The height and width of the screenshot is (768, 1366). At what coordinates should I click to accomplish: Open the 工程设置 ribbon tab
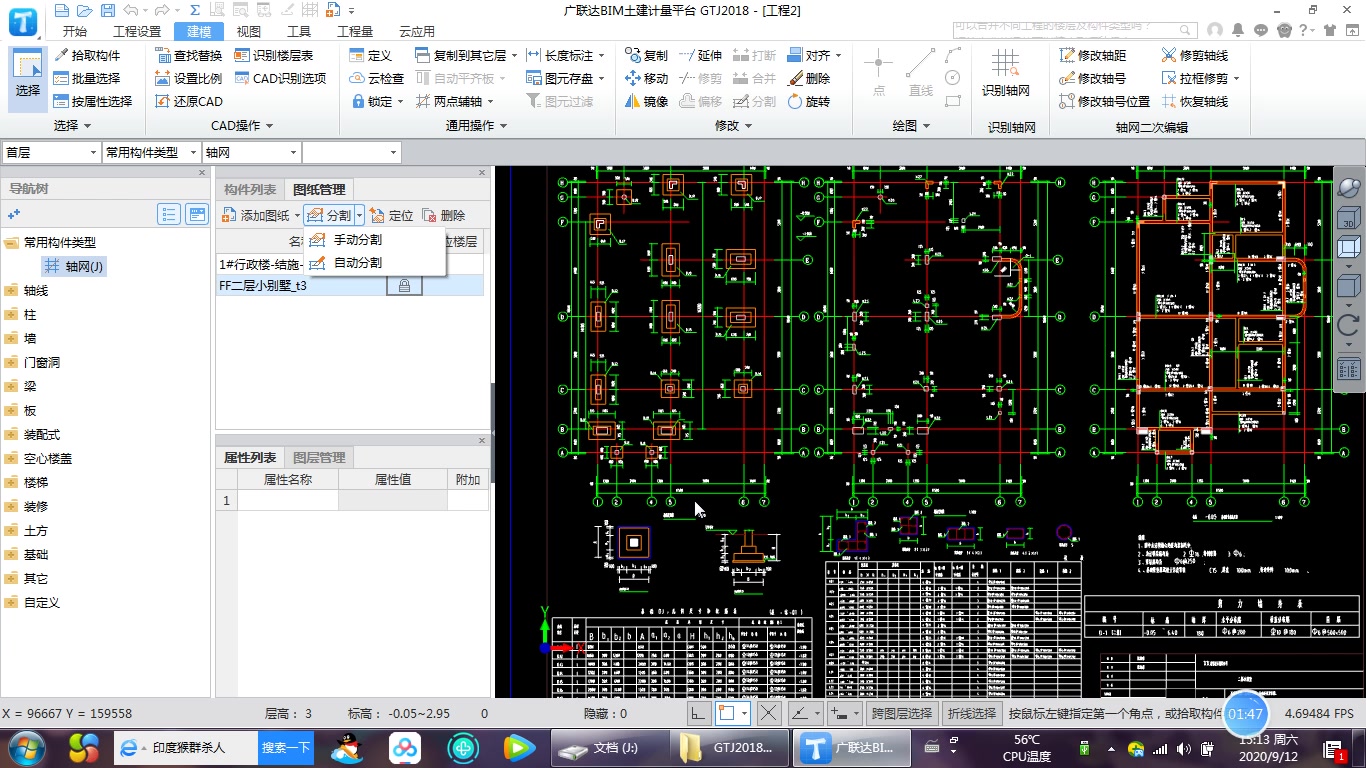pyautogui.click(x=137, y=32)
